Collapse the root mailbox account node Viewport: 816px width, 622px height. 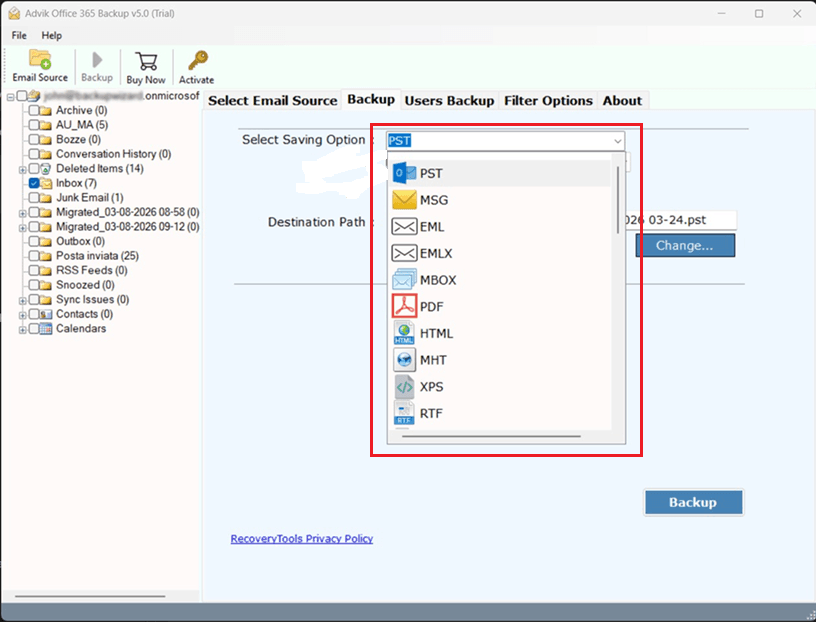[x=10, y=97]
